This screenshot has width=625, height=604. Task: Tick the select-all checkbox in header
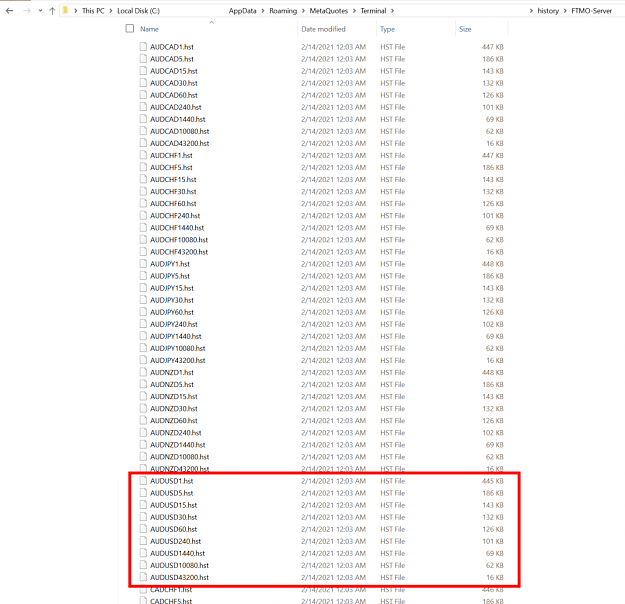[130, 28]
